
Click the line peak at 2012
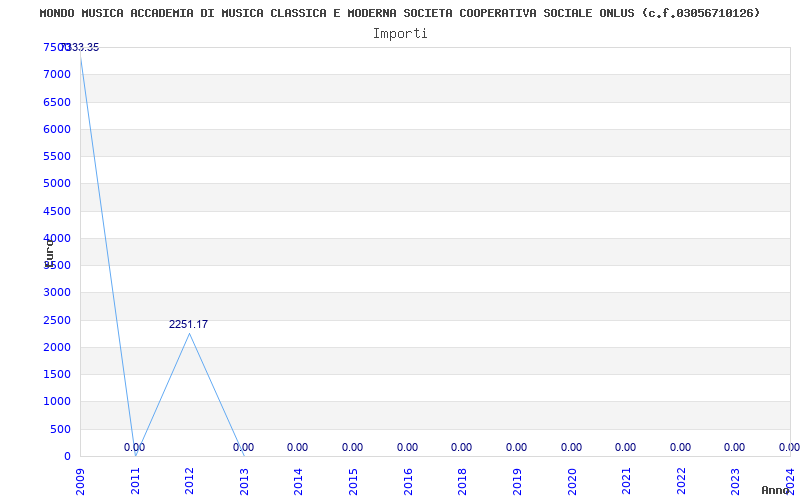coord(189,334)
